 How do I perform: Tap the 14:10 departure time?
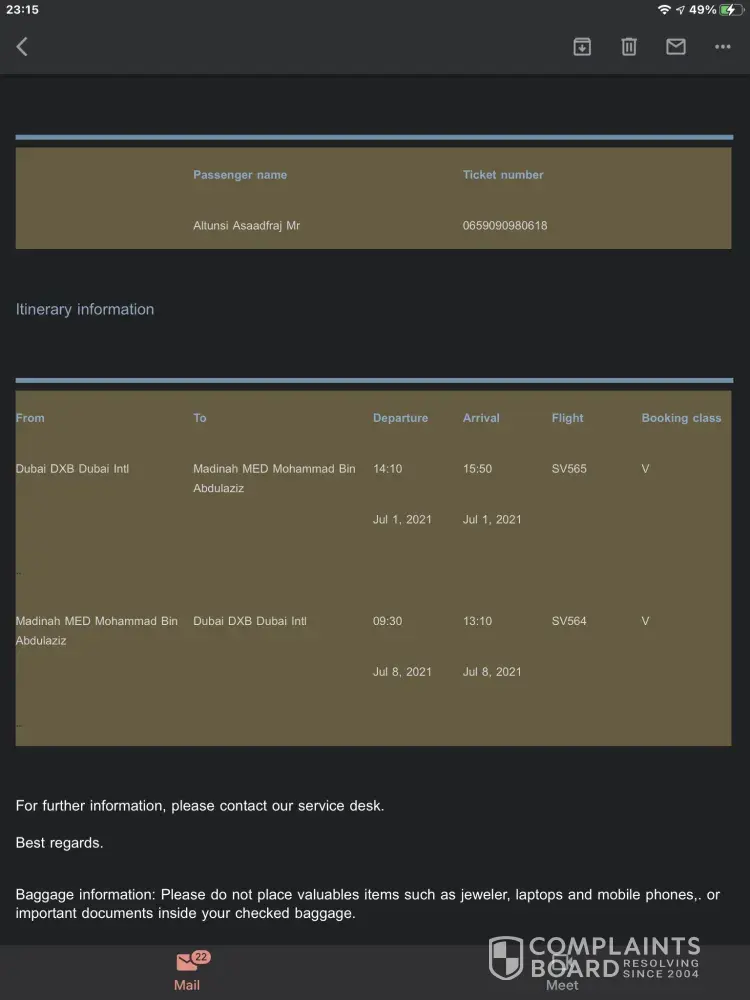click(x=387, y=469)
